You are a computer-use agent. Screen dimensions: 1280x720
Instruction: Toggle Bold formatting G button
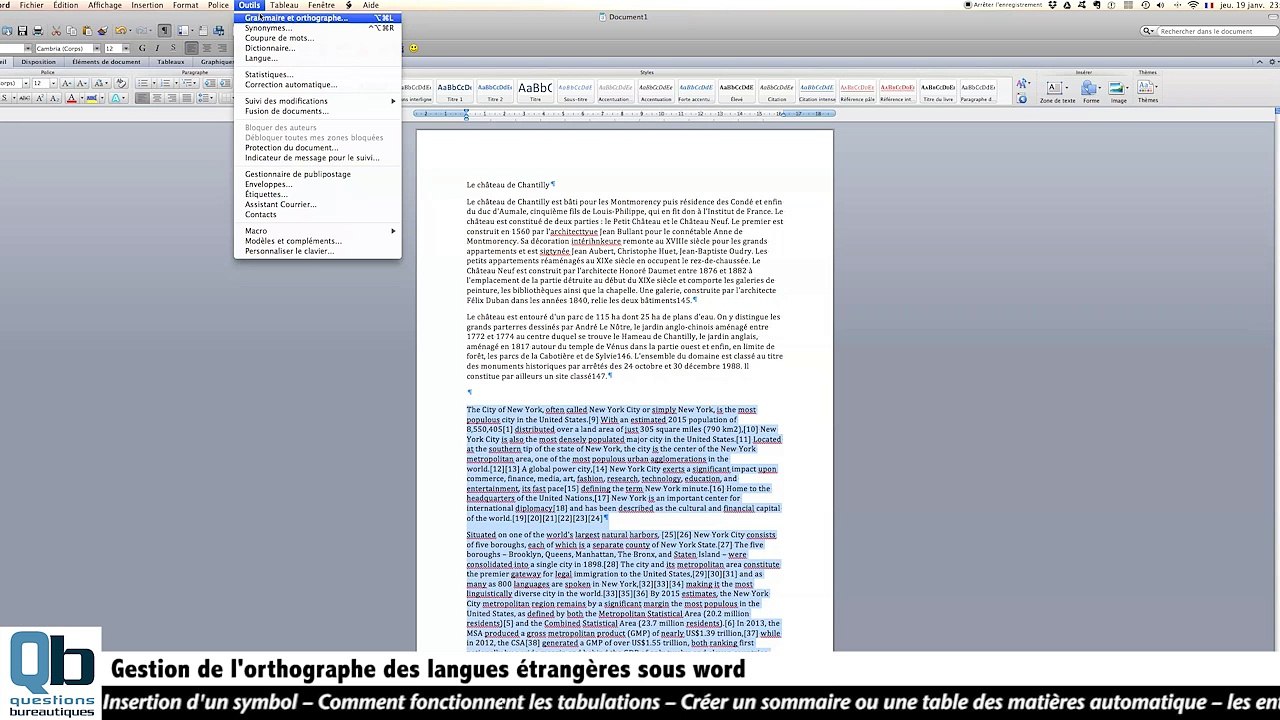click(x=142, y=48)
